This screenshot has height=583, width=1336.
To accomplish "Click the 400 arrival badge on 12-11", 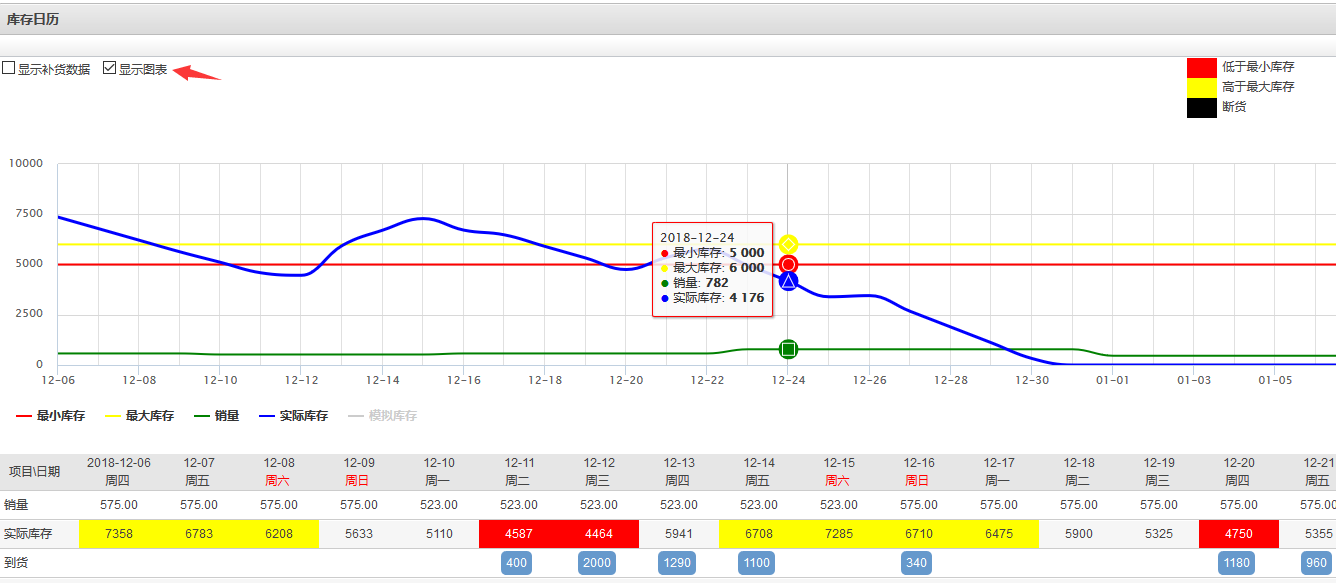I will 517,563.
